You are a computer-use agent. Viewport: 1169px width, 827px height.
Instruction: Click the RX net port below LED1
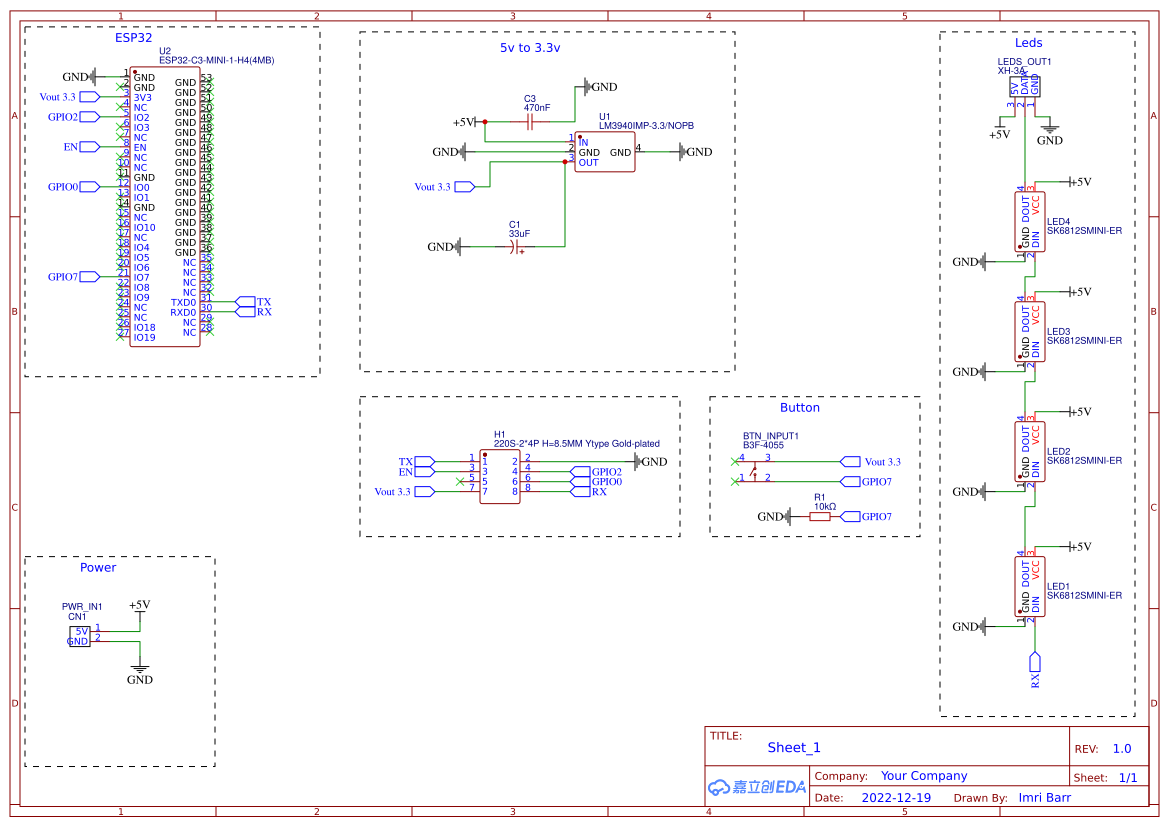[1035, 662]
